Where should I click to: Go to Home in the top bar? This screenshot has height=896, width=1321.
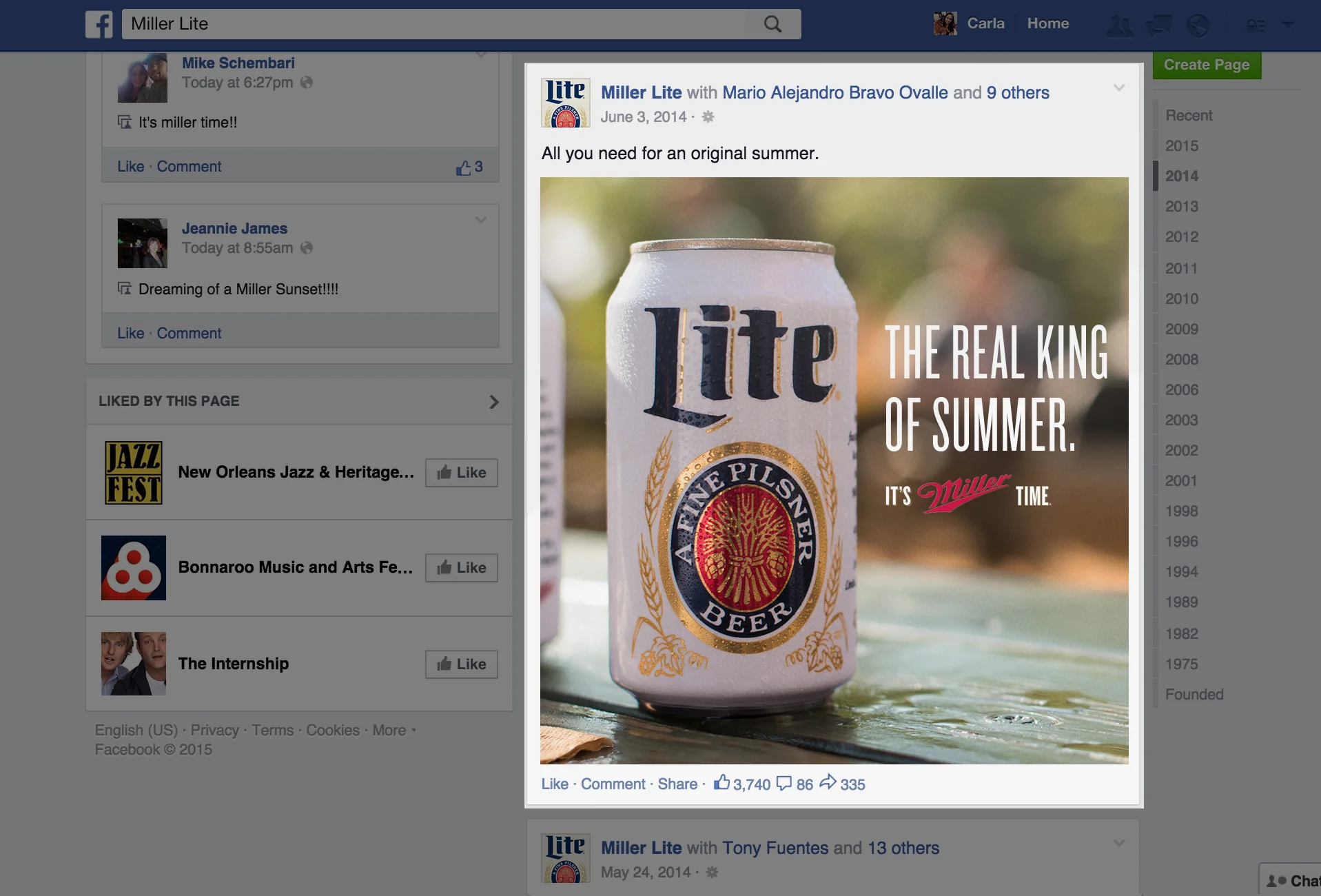click(1047, 23)
